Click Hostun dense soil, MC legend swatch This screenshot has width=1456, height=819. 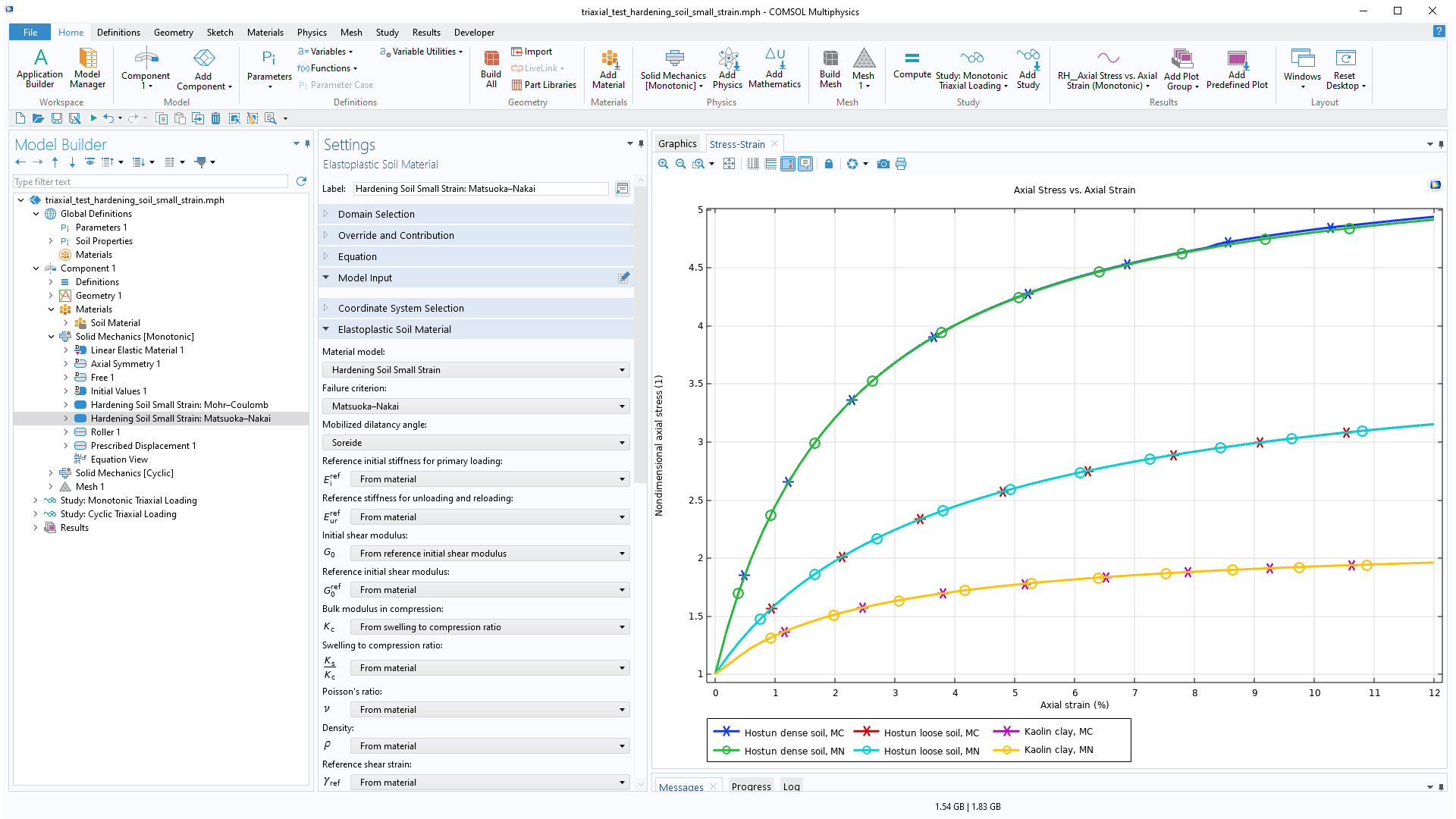[726, 732]
